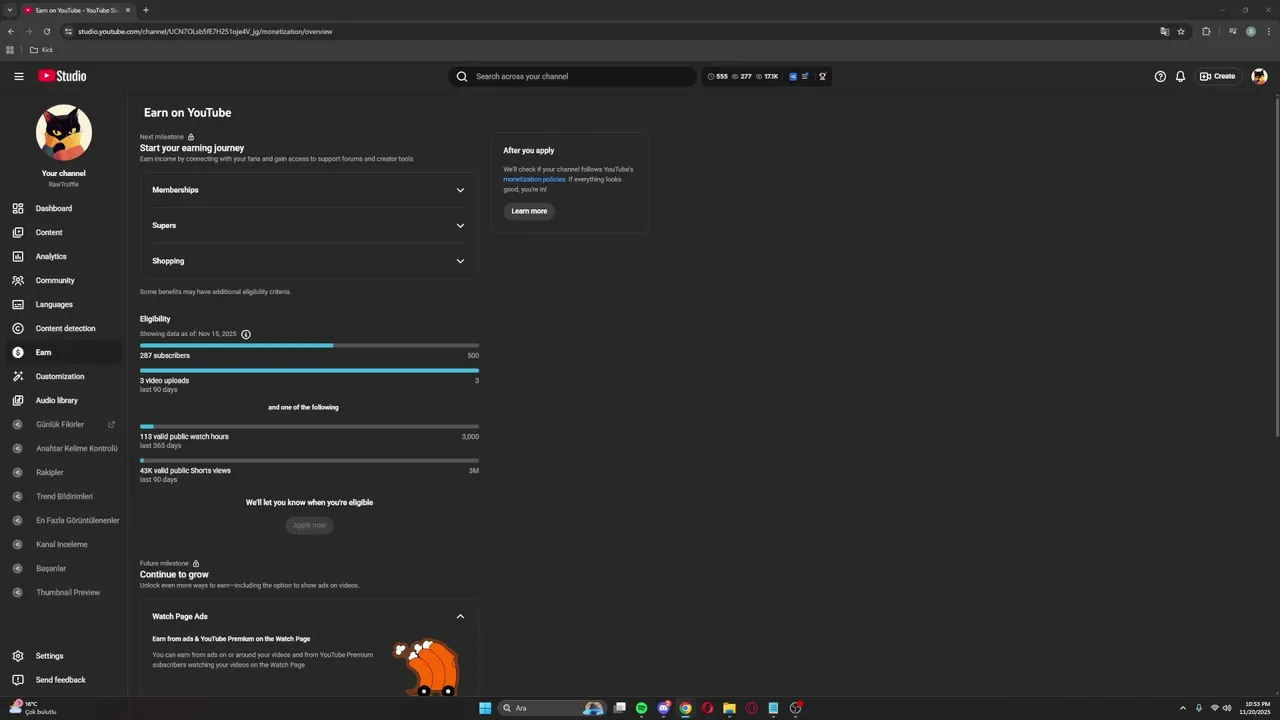Bookmark this page with the star icon
Viewport: 1280px width, 720px height.
[x=1181, y=31]
